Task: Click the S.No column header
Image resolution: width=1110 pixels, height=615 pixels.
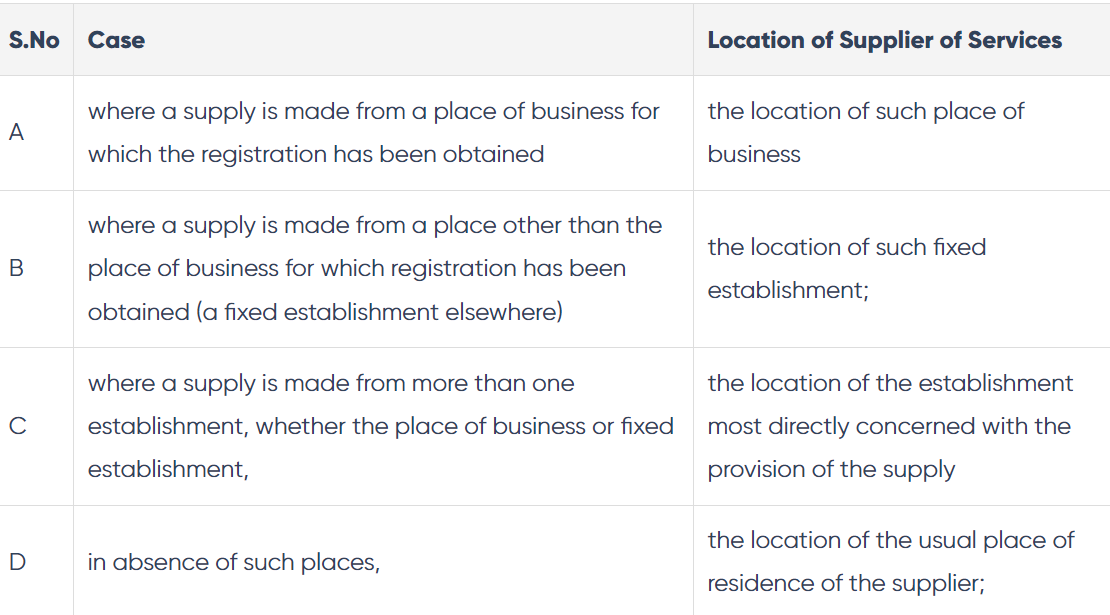Action: point(34,40)
